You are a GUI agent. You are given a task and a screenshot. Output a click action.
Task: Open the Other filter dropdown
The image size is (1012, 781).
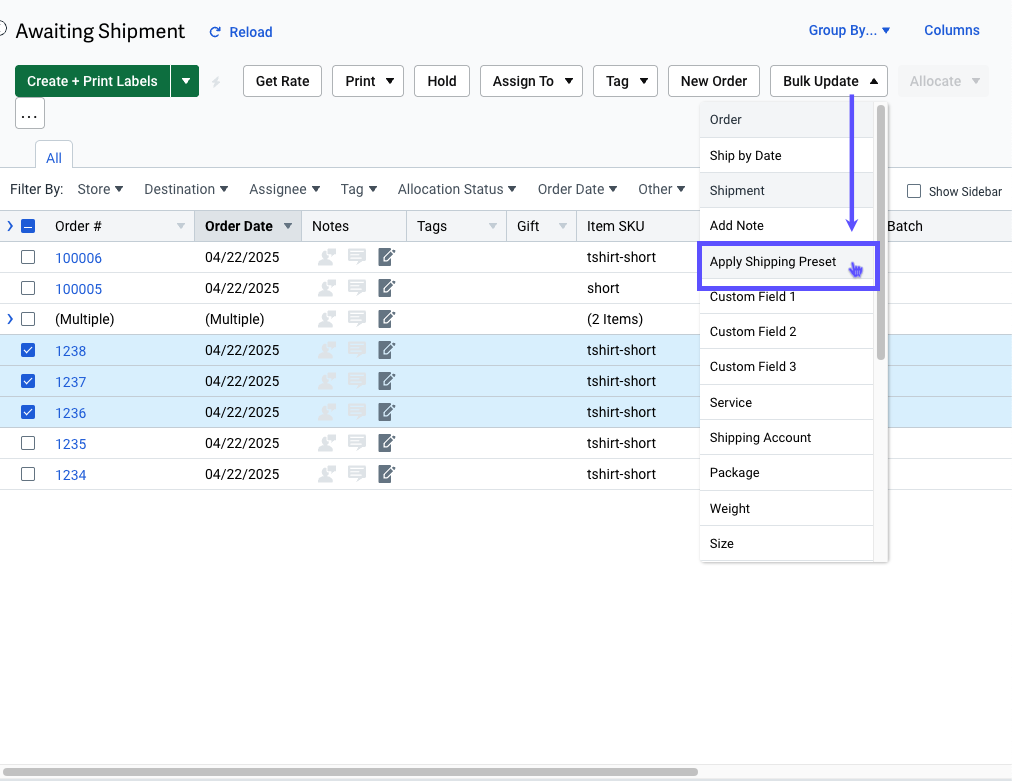[662, 189]
